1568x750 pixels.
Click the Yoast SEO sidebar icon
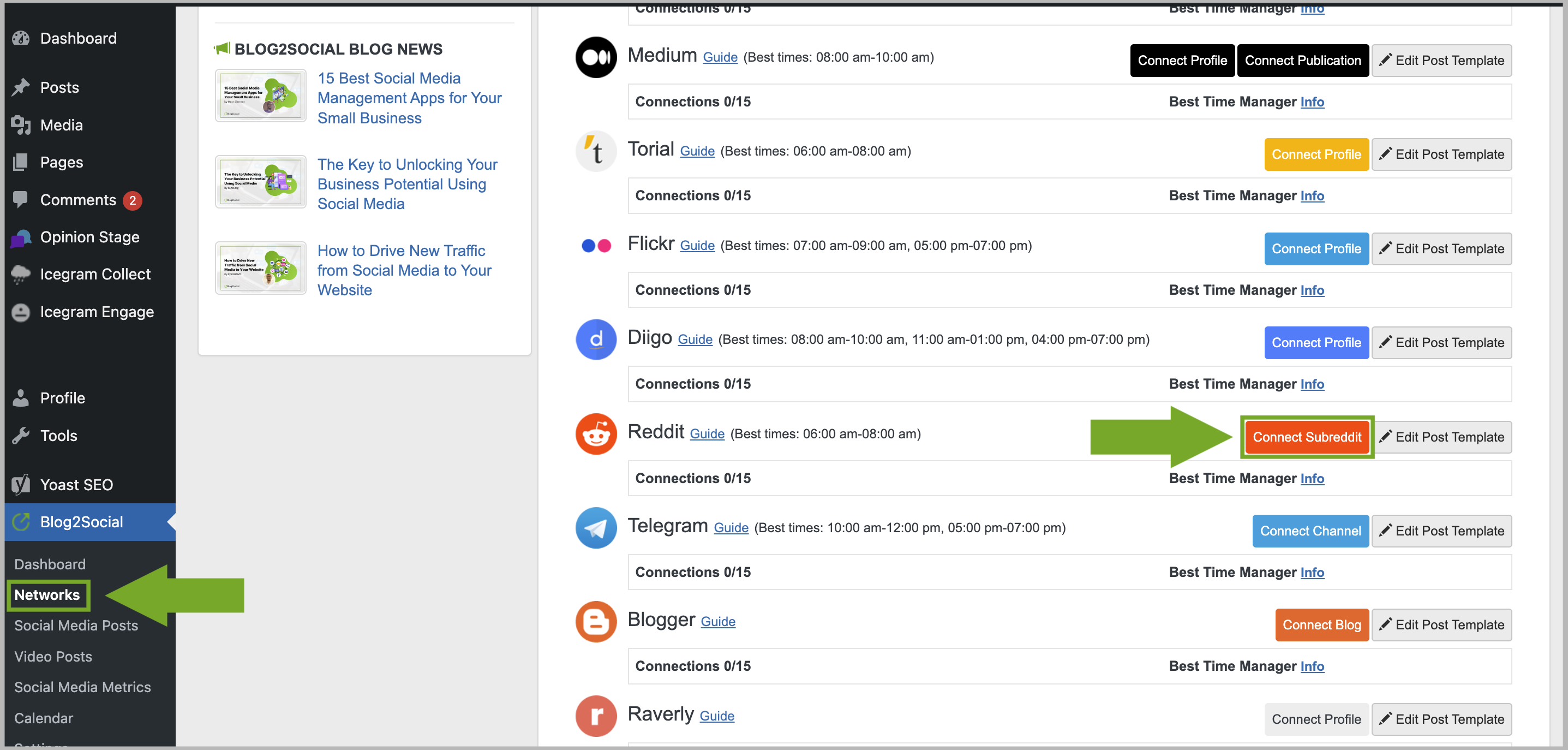pos(21,485)
